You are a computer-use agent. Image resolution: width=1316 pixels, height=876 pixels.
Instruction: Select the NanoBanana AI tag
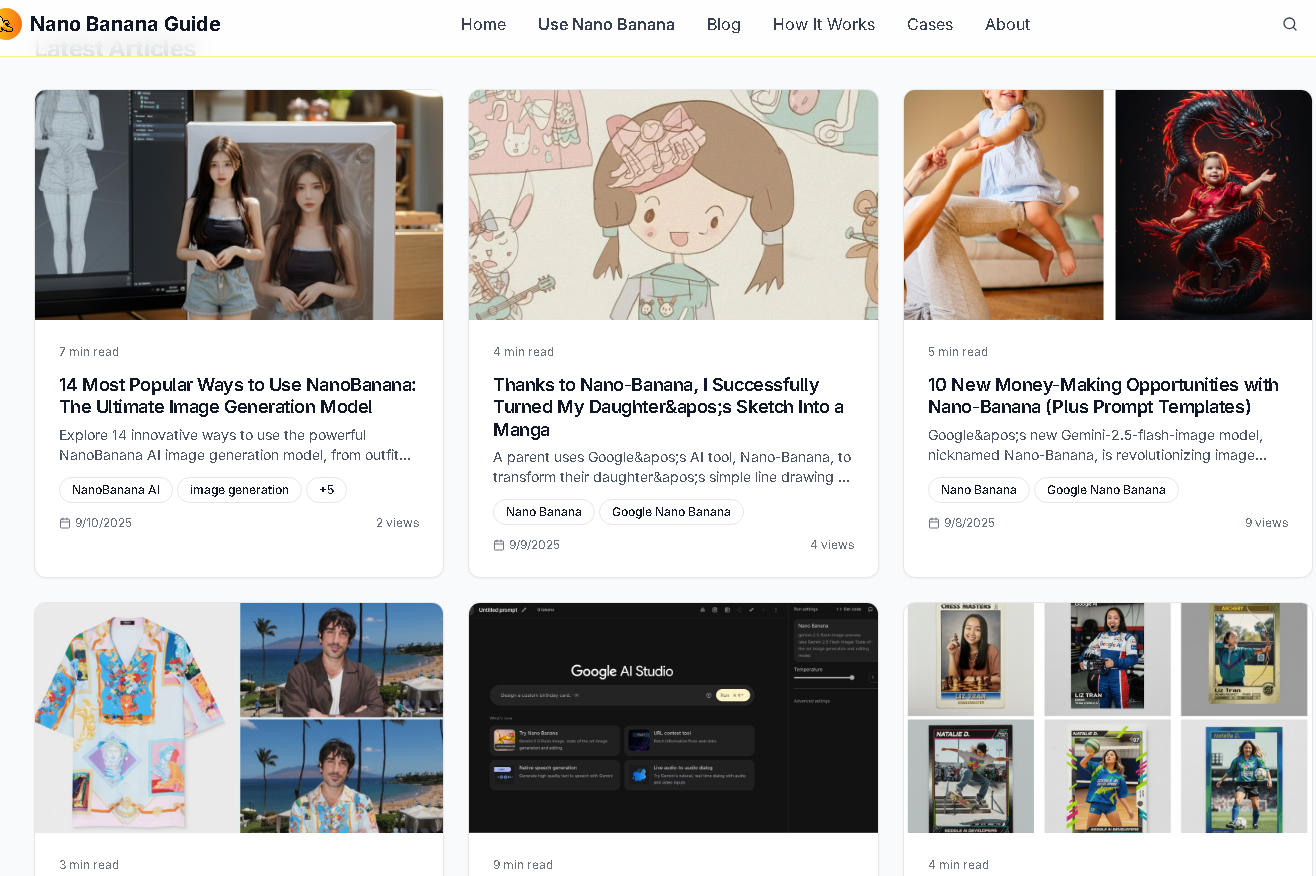coord(116,490)
